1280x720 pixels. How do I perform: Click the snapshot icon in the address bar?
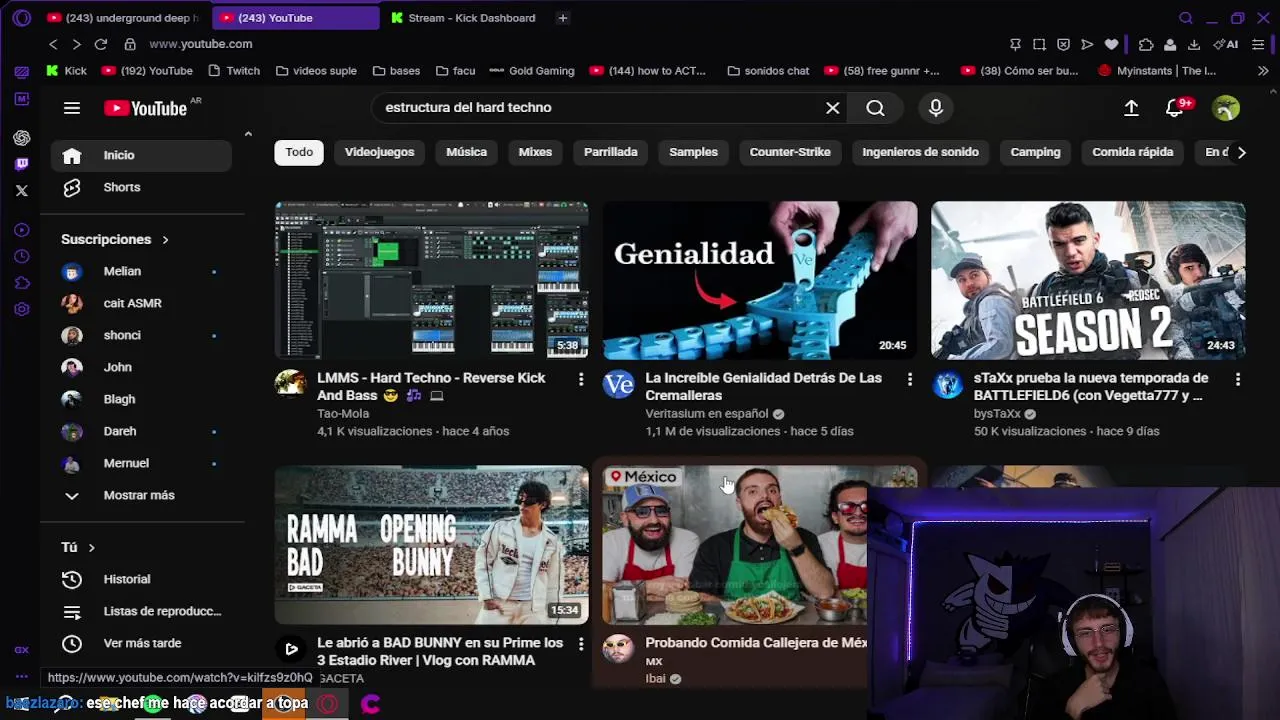1039,44
